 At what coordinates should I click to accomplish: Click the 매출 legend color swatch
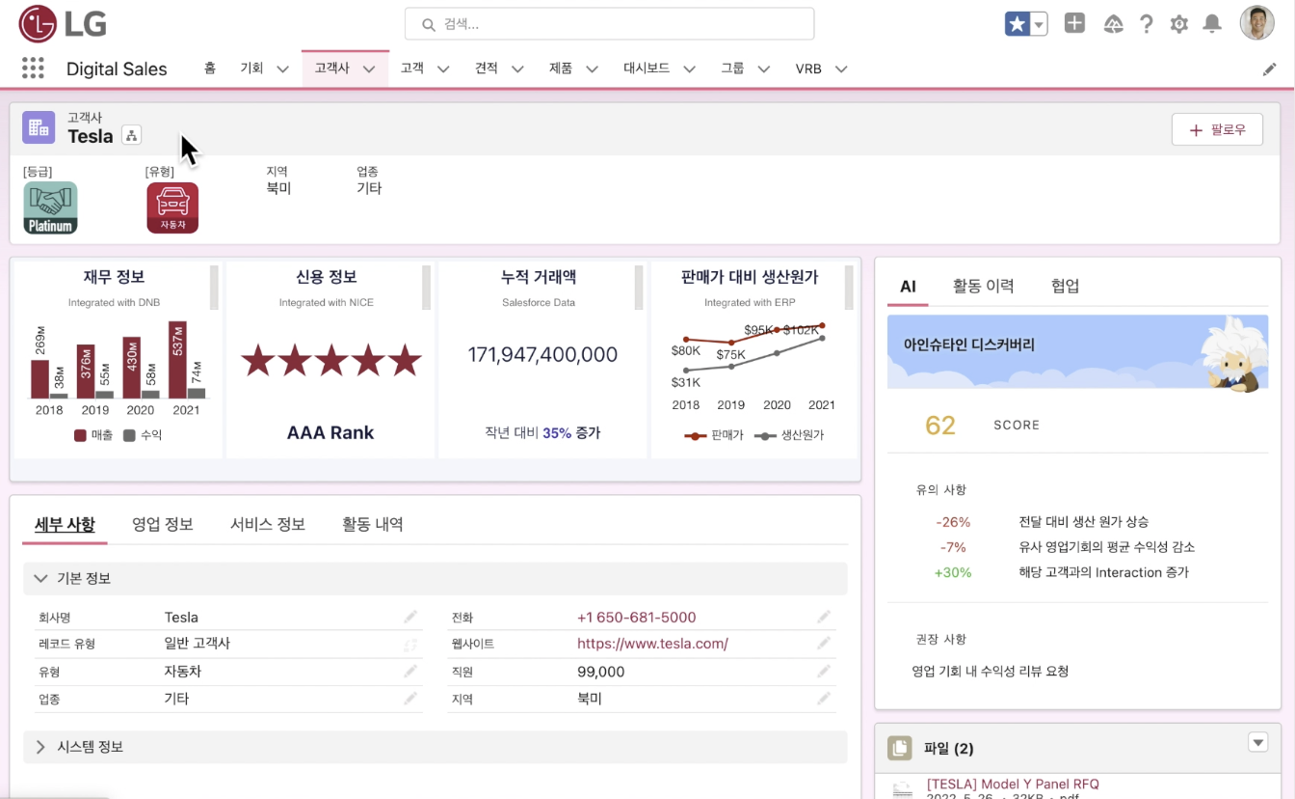coord(80,435)
